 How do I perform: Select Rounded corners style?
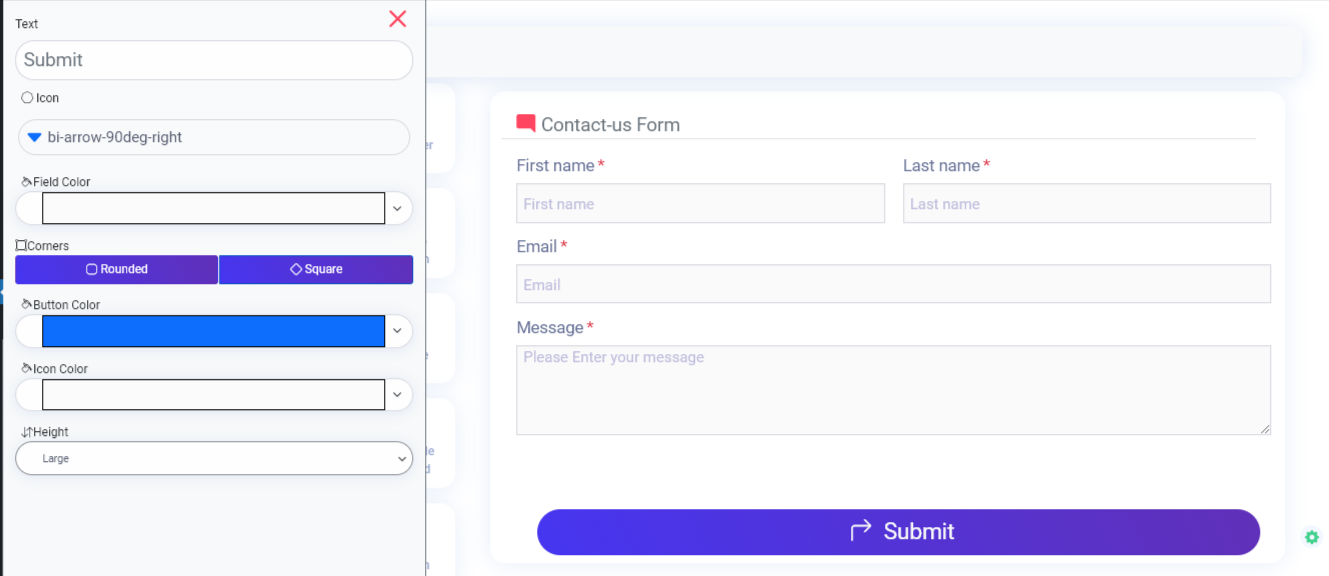[116, 269]
